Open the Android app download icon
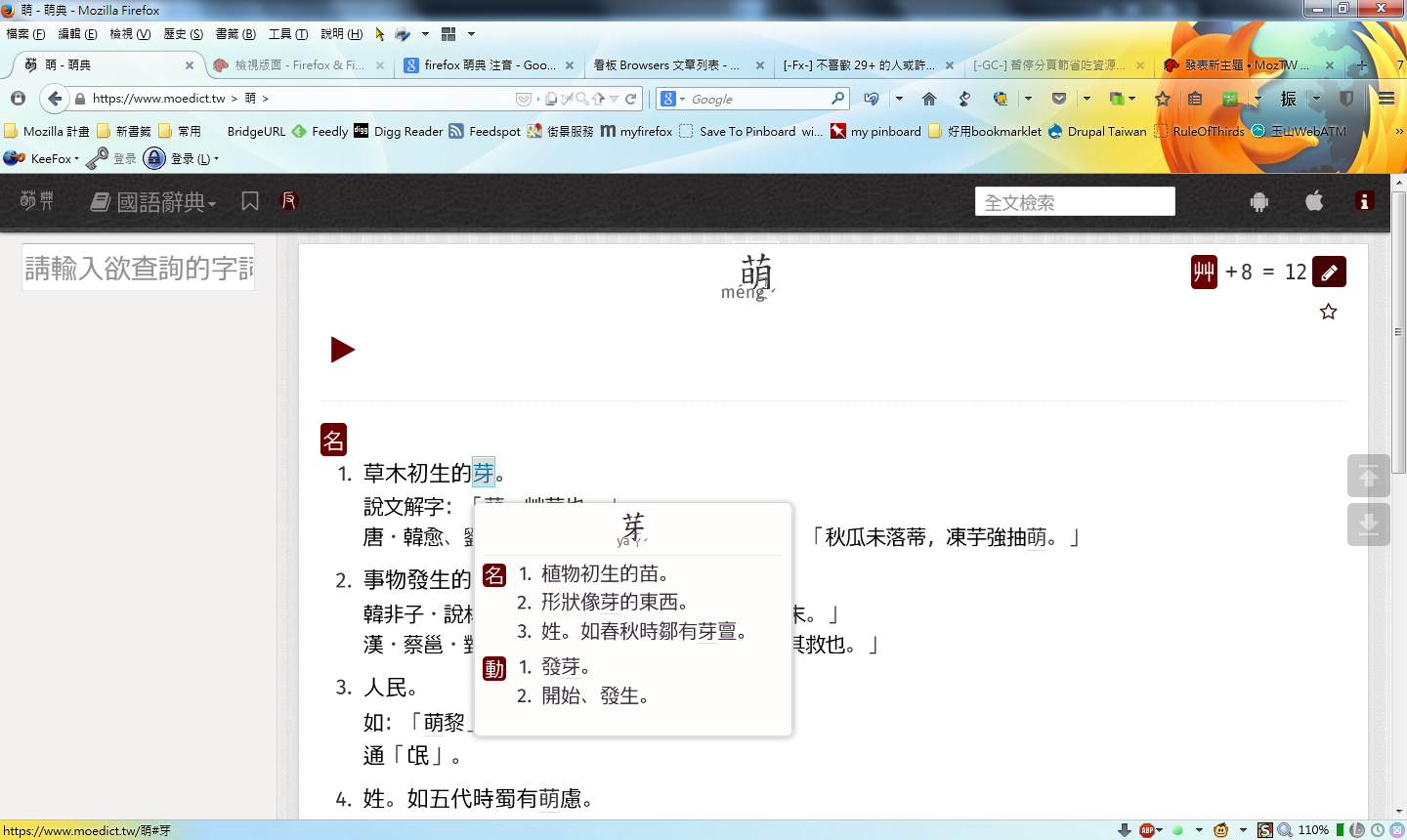The image size is (1407, 840). point(1258,202)
